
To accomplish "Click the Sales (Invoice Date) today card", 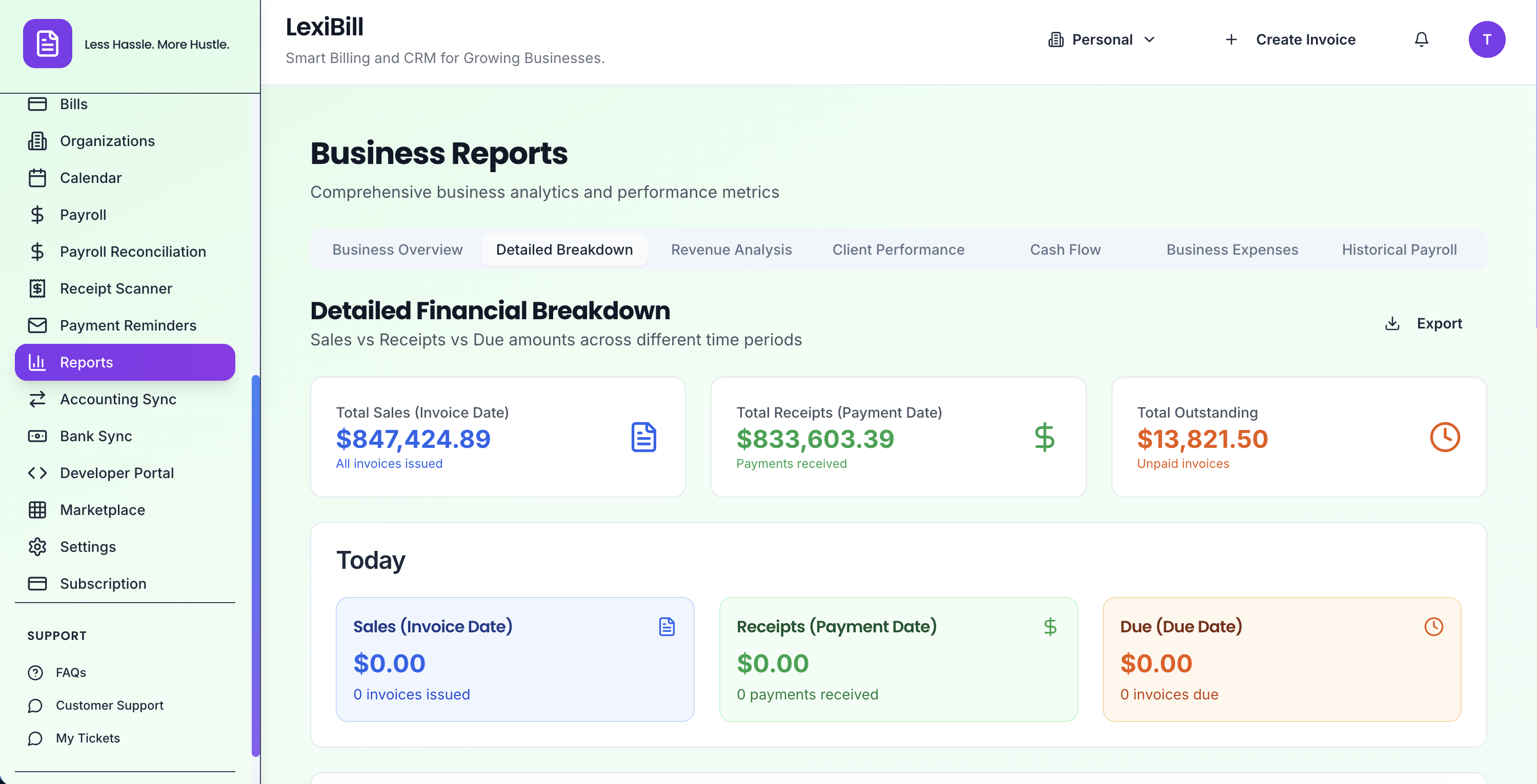I will (x=514, y=659).
